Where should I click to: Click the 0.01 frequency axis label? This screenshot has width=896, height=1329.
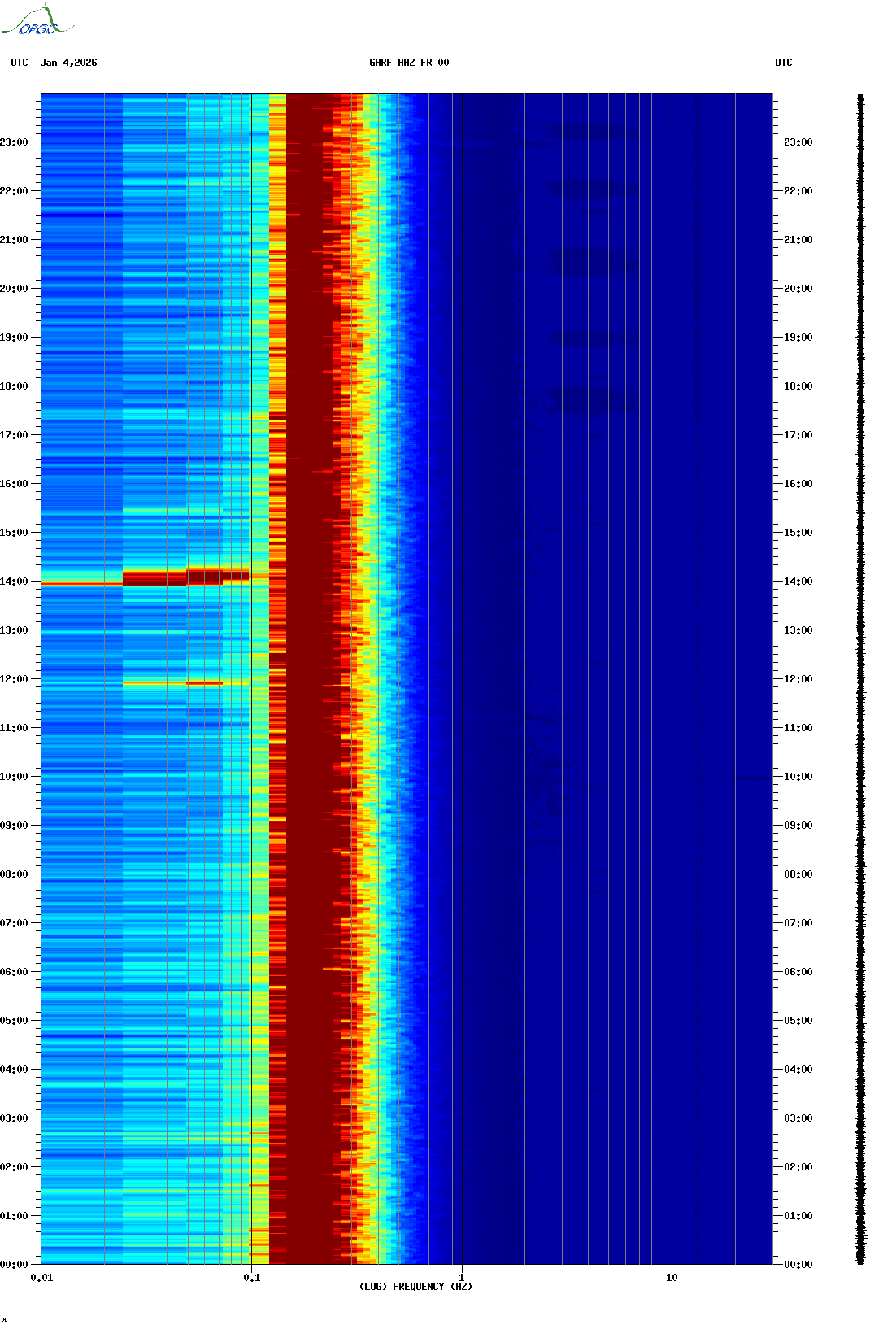tap(41, 1278)
